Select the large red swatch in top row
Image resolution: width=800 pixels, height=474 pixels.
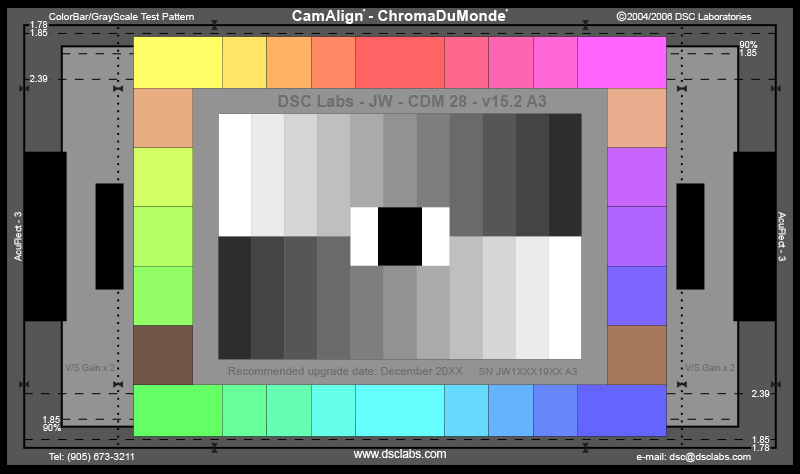[x=399, y=62]
